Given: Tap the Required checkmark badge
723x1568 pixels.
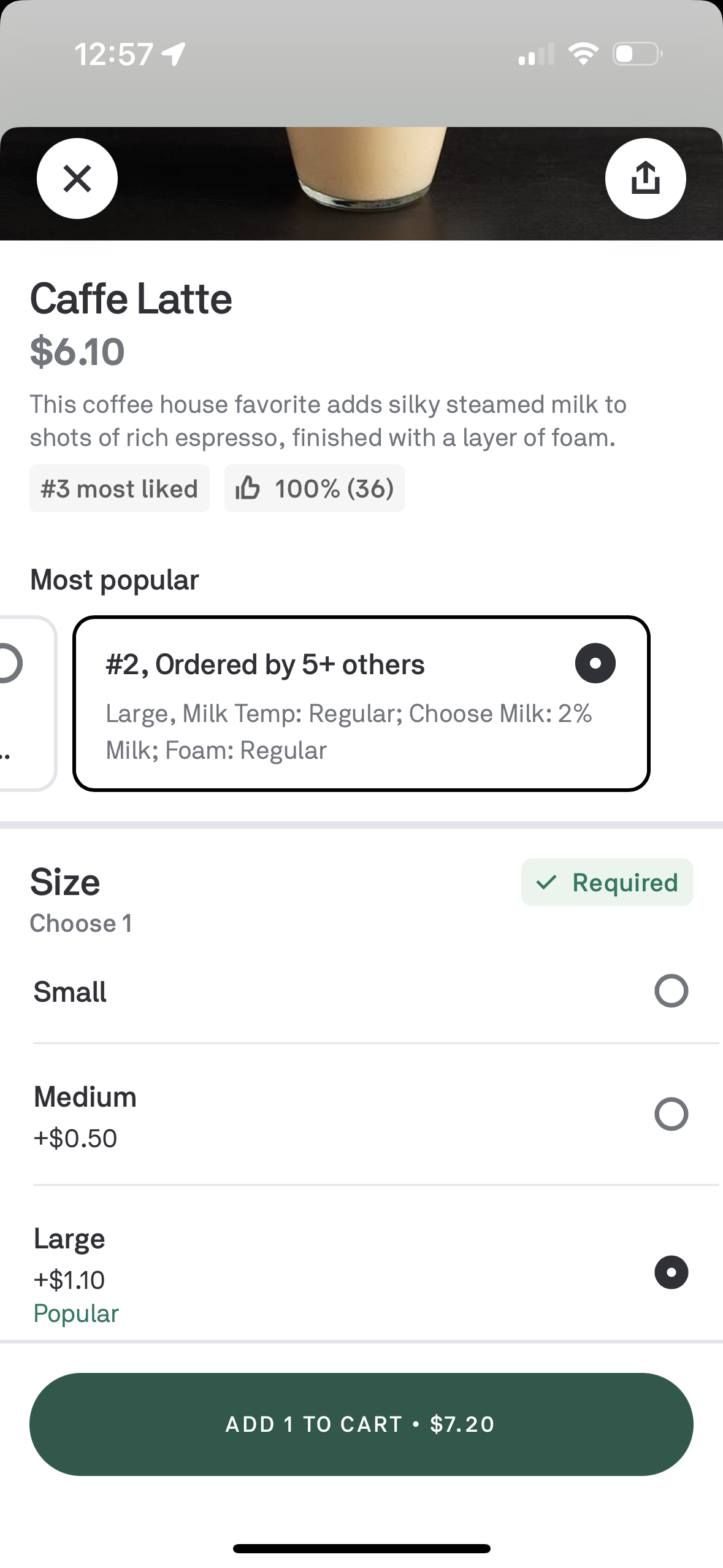Looking at the screenshot, I should 607,882.
